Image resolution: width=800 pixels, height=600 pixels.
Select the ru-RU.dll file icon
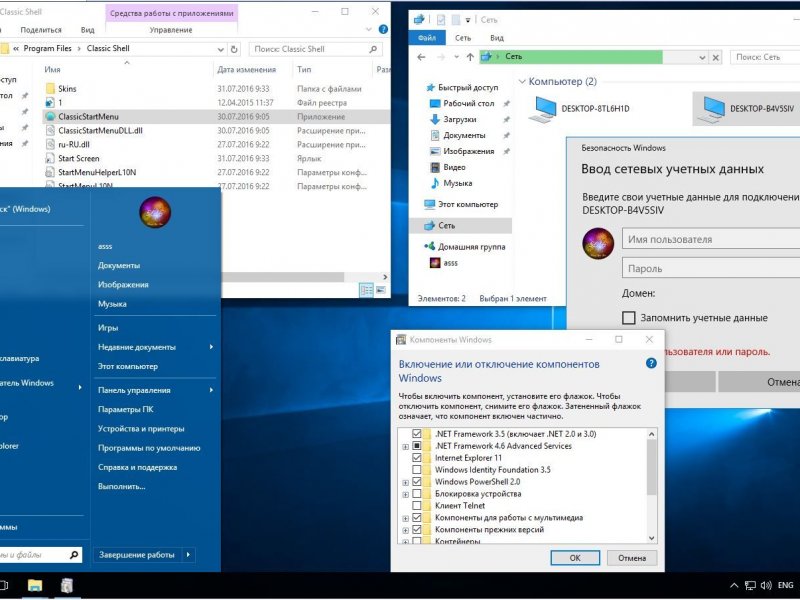coord(50,144)
